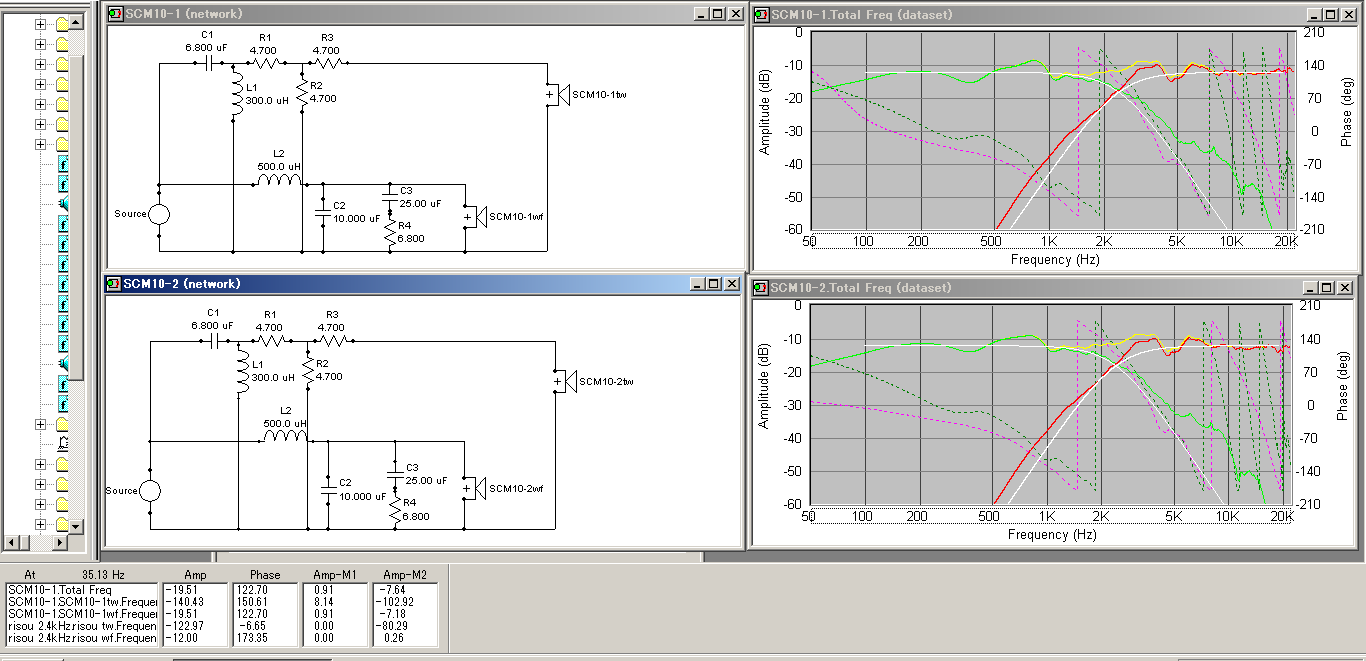The width and height of the screenshot is (1366, 661).
Task: Click the document icon in project tree
Action: [63, 442]
